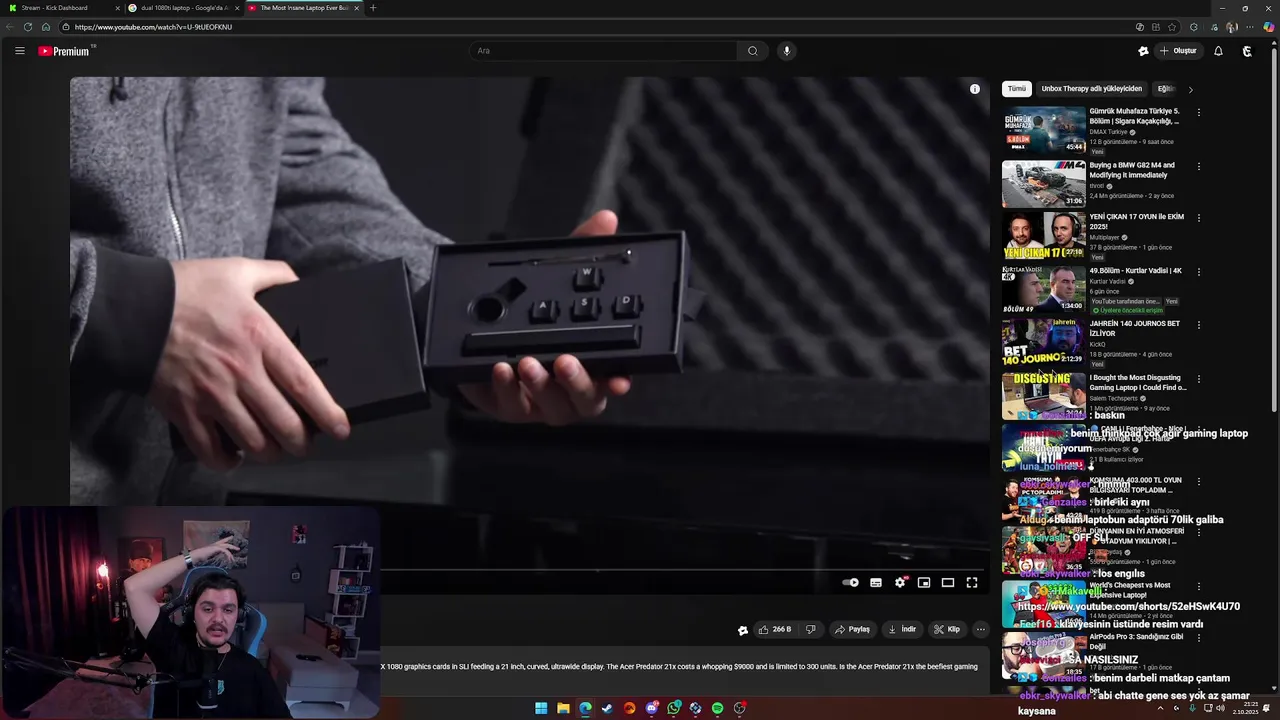Select The Most Insane Laptop Ever tab
This screenshot has height=720, width=1280.
[x=303, y=8]
